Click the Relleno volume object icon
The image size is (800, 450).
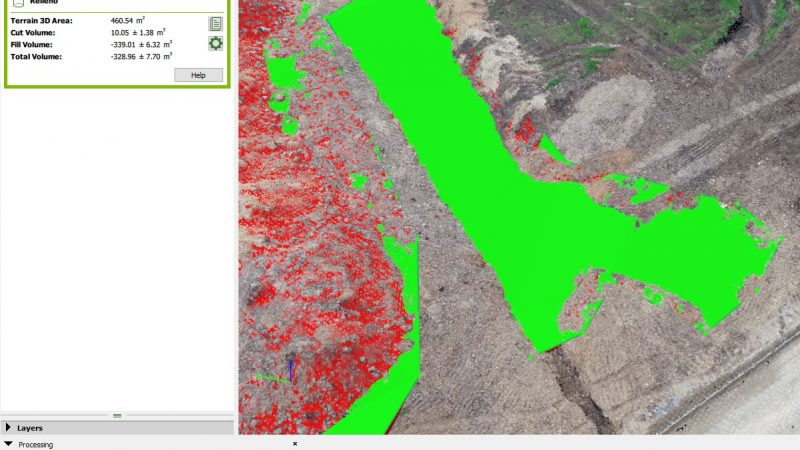click(x=17, y=3)
